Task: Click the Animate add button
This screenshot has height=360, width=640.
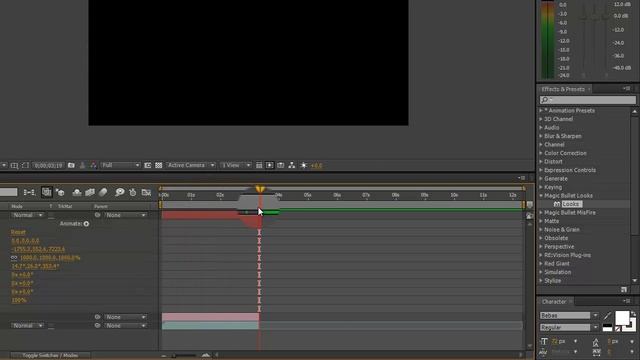Action: tap(86, 224)
